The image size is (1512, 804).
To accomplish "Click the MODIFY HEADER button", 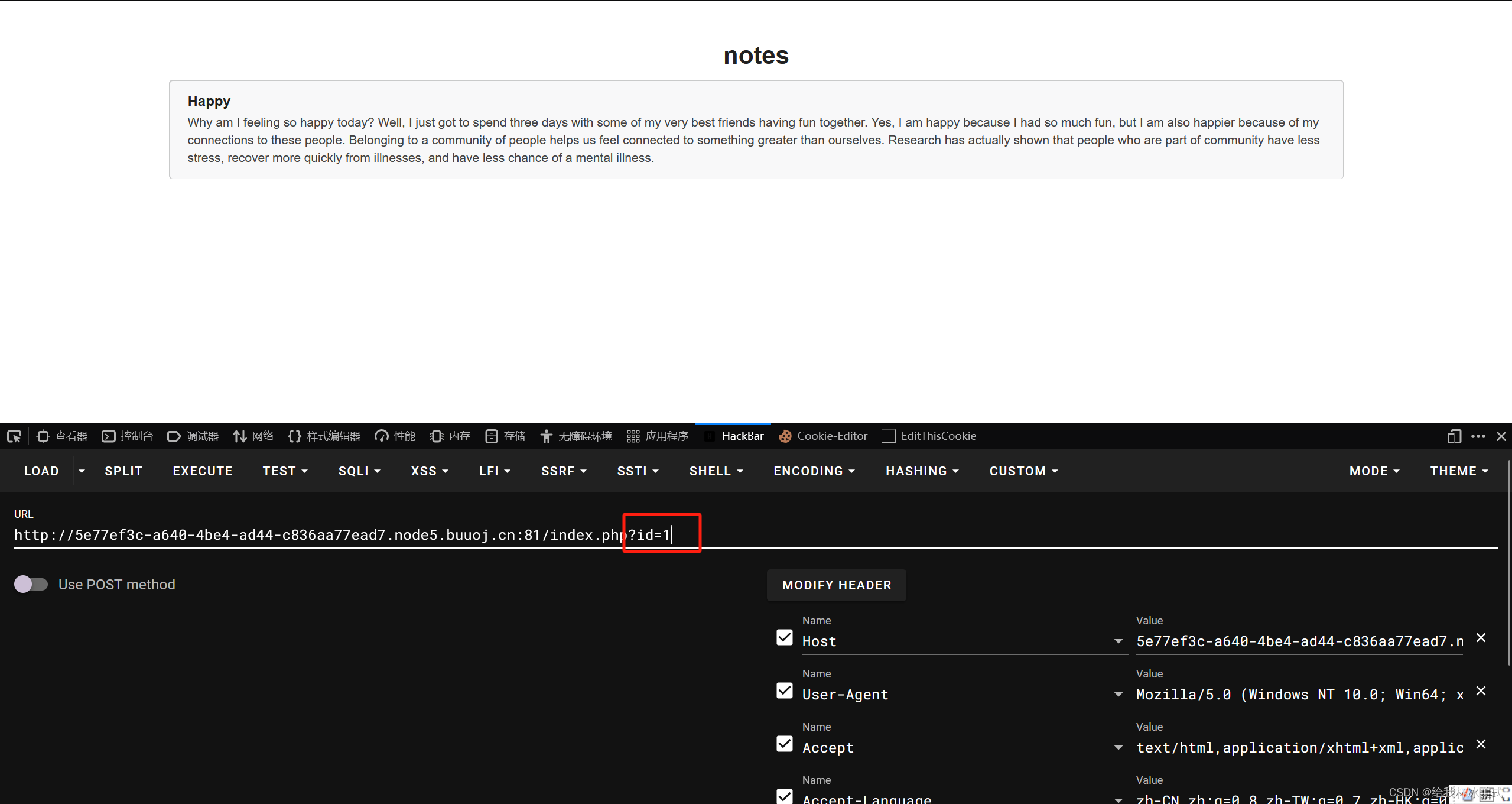I will click(836, 585).
